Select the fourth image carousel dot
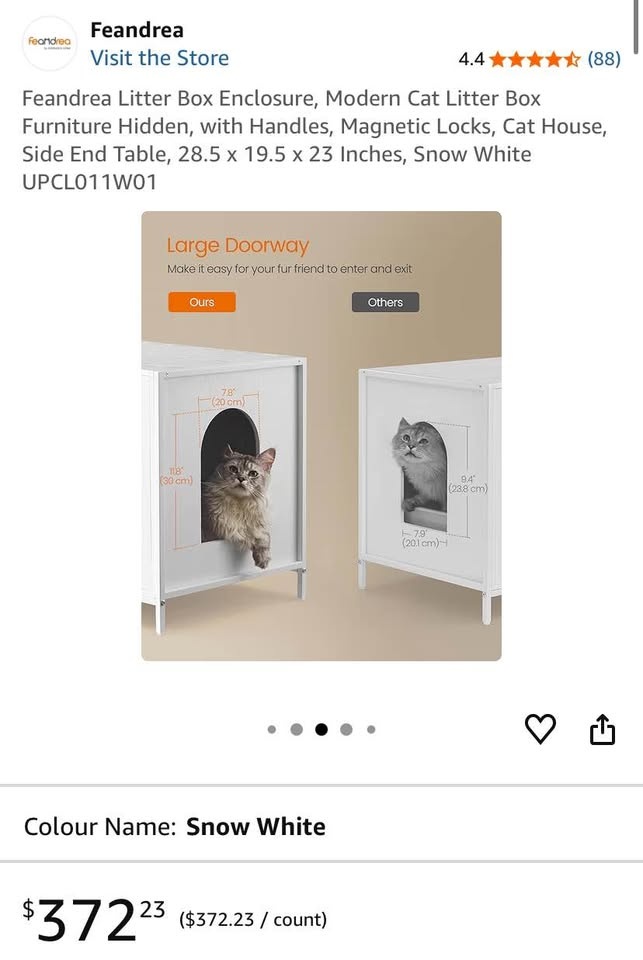643x960 pixels. [x=346, y=729]
